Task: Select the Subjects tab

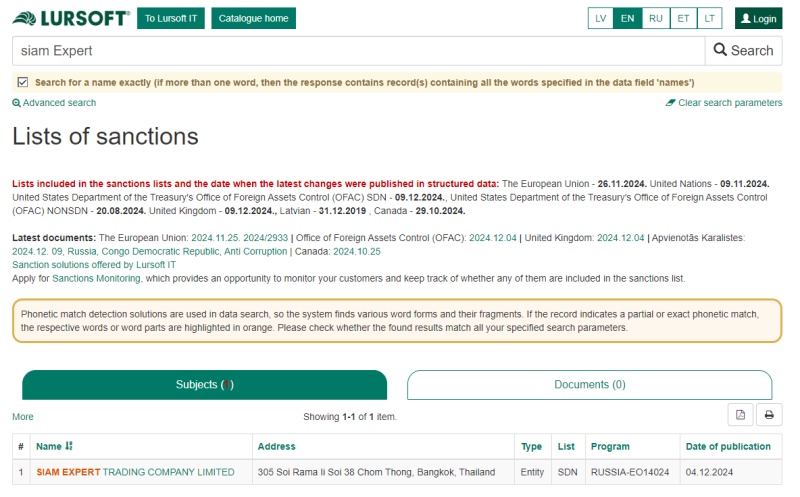Action: [x=204, y=385]
